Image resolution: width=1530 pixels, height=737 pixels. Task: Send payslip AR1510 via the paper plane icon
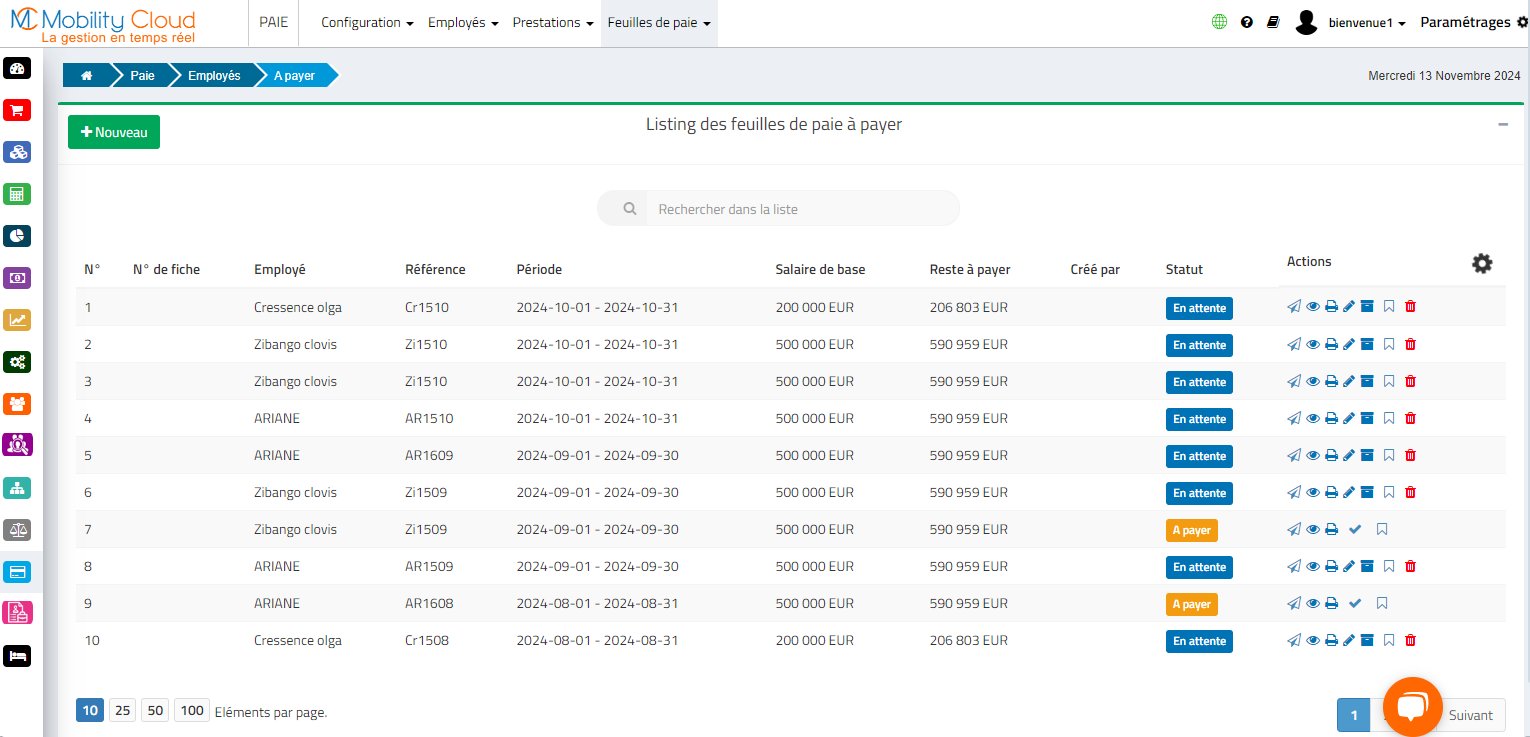click(1293, 418)
